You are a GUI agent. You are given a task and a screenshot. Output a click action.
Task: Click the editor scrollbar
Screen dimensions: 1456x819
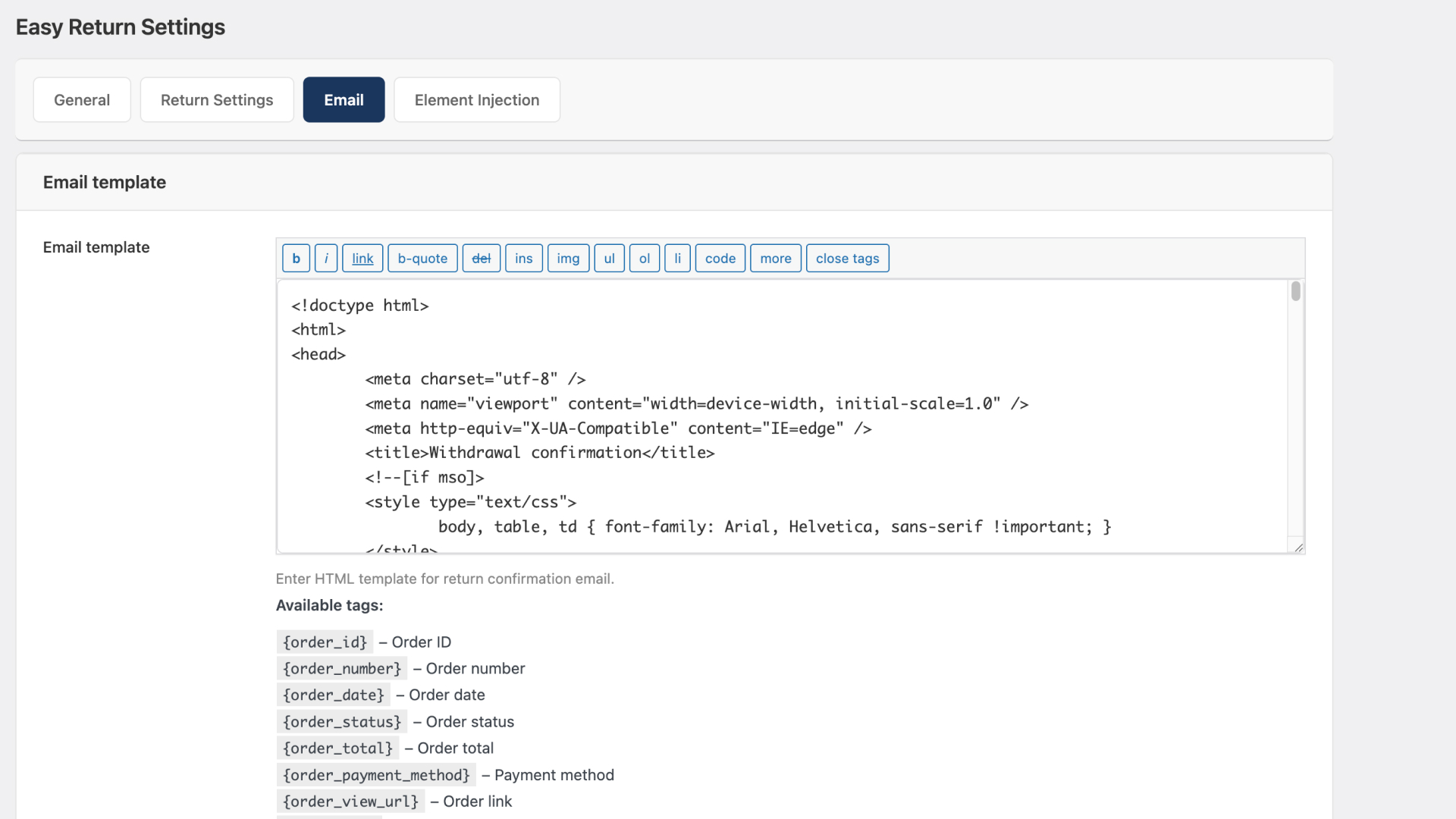(1295, 291)
